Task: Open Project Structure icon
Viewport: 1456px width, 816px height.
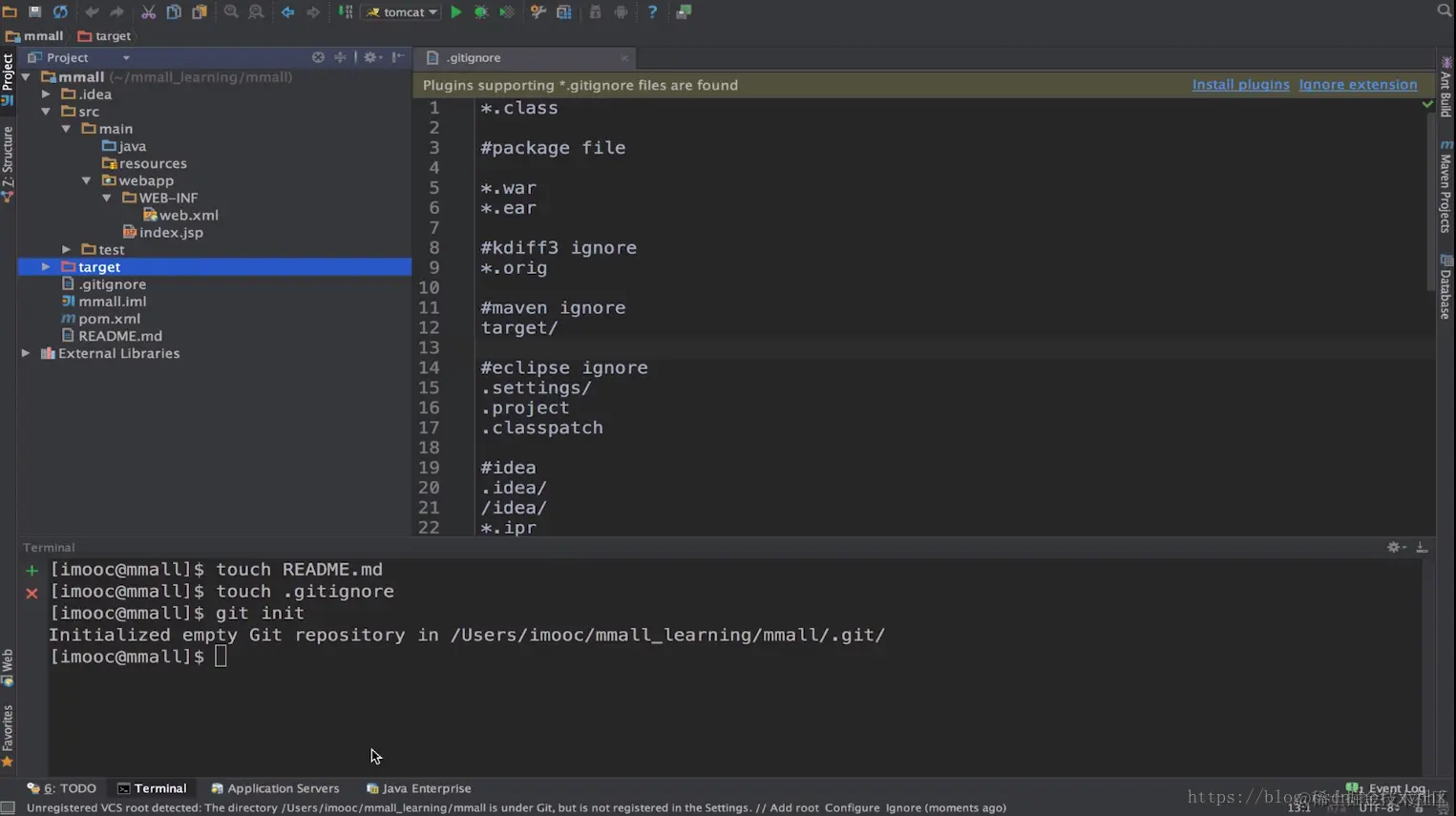Action: pyautogui.click(x=564, y=11)
